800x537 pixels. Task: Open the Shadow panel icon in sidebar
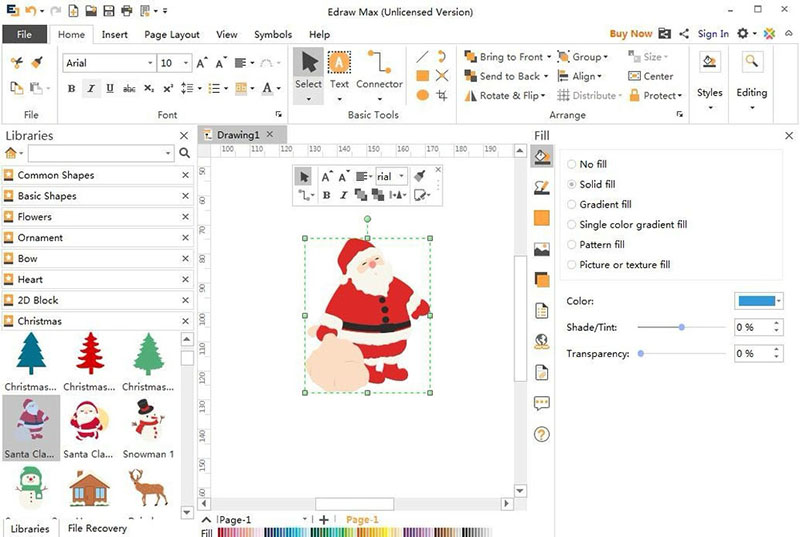542,280
